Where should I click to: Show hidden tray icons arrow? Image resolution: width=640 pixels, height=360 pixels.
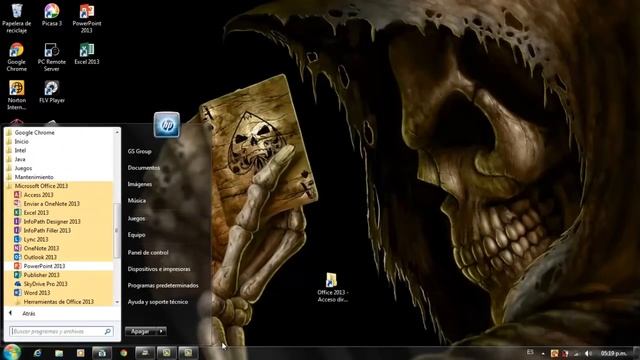click(x=543, y=353)
